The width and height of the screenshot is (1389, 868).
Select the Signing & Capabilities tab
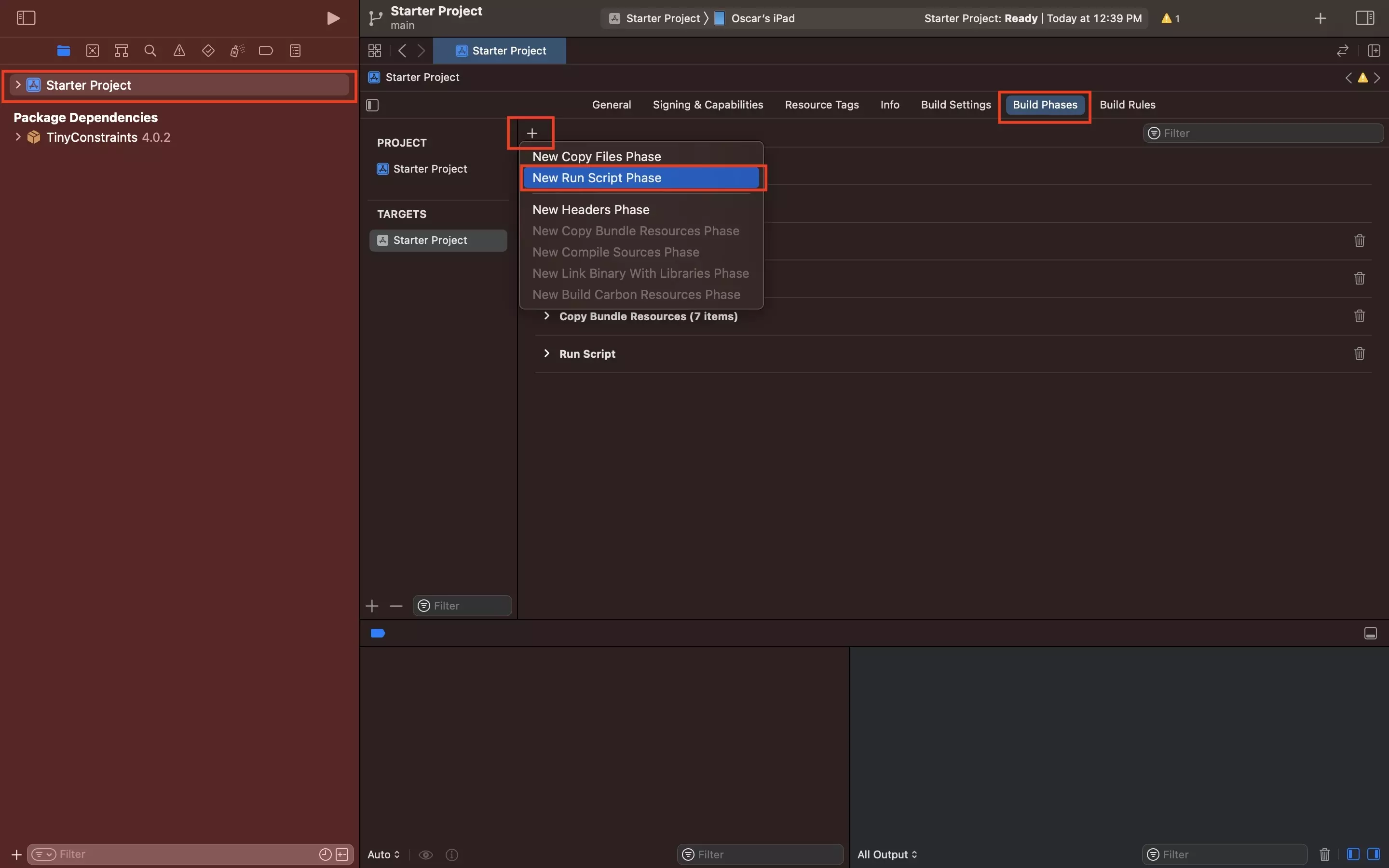coord(708,104)
